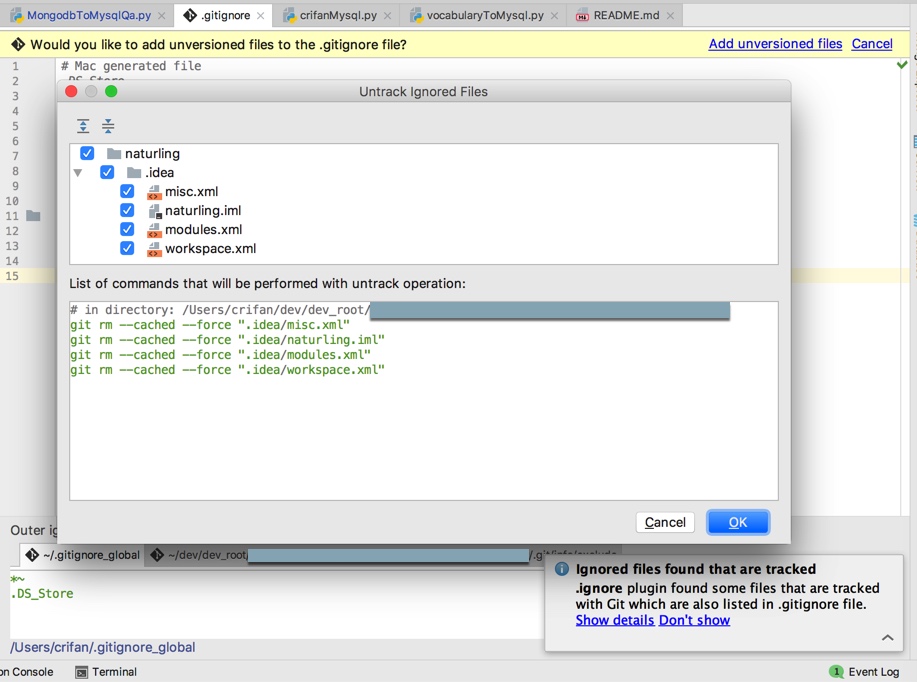917x682 pixels.
Task: Click the git rm .idea/modules.xml command line
Action: tap(220, 355)
